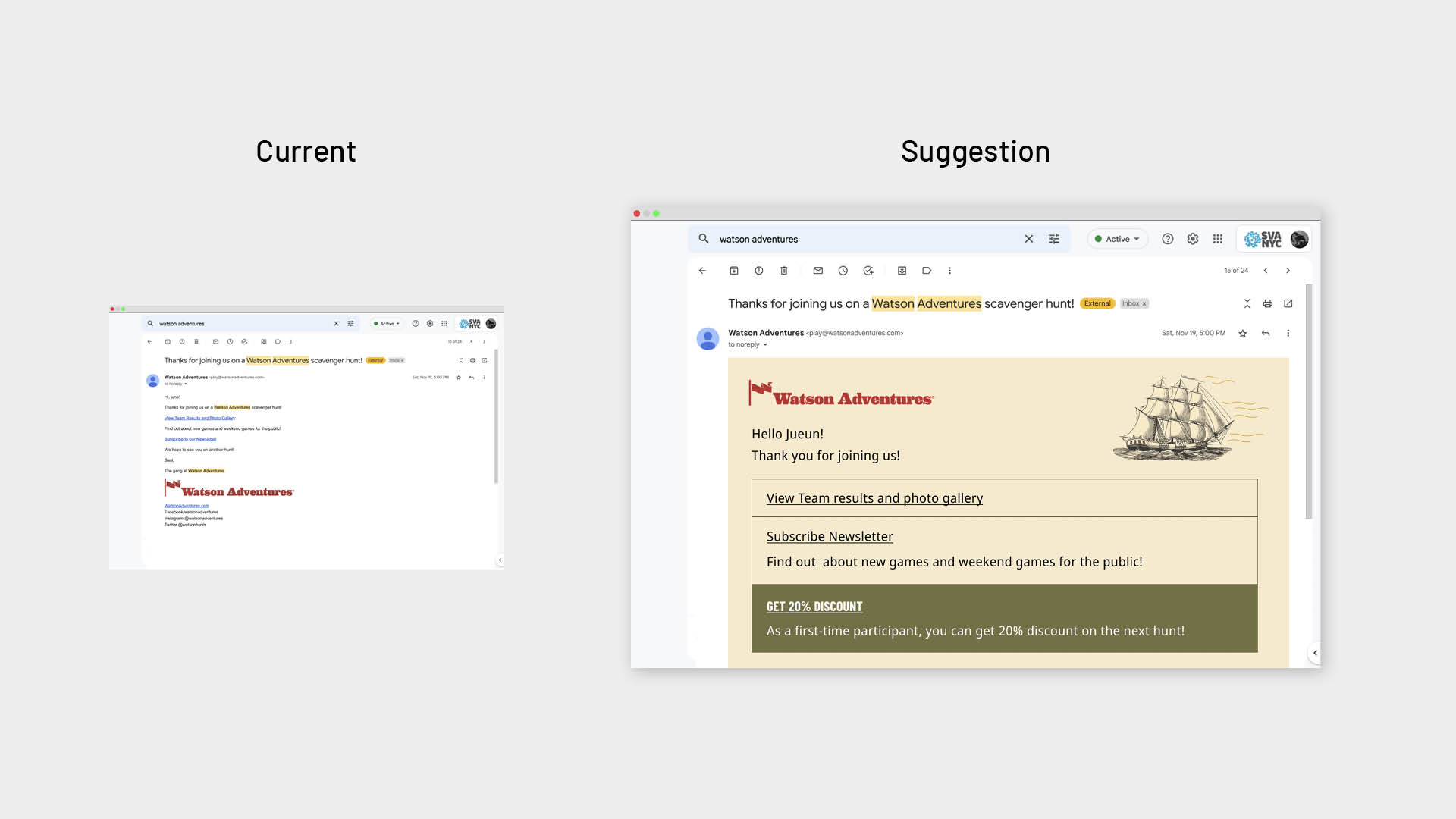Remove the Inbox label in Suggestion window
The height and width of the screenshot is (819, 1456).
tap(1144, 304)
